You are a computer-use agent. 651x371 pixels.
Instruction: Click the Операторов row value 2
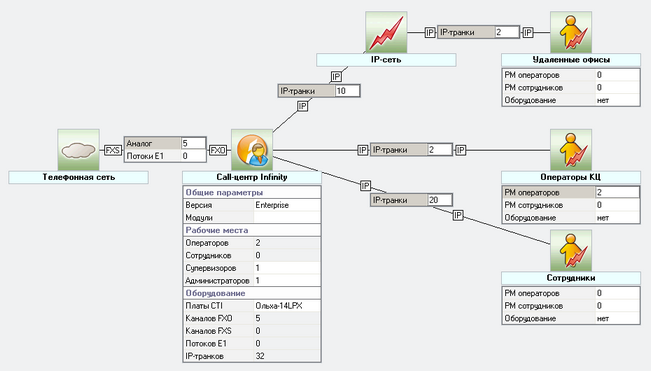click(286, 243)
